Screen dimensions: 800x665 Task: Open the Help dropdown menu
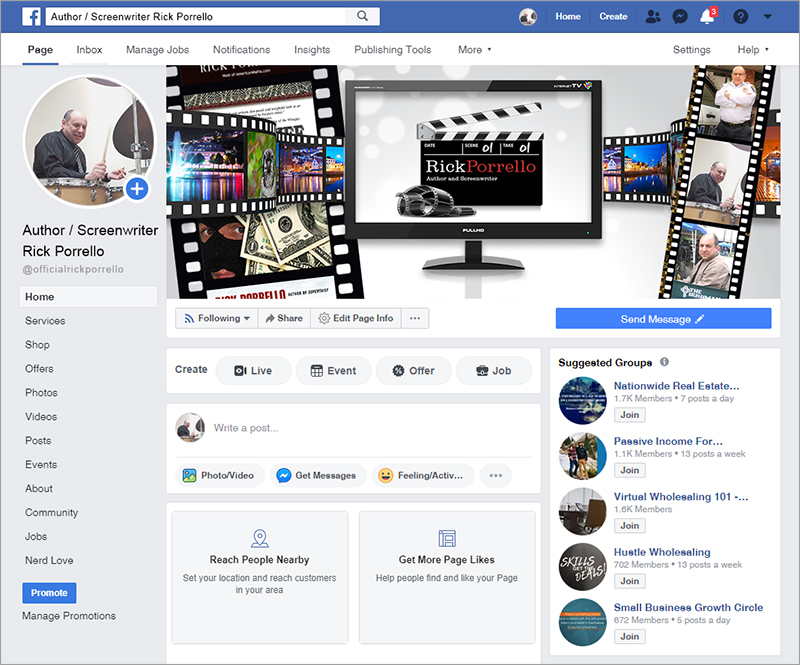click(753, 50)
